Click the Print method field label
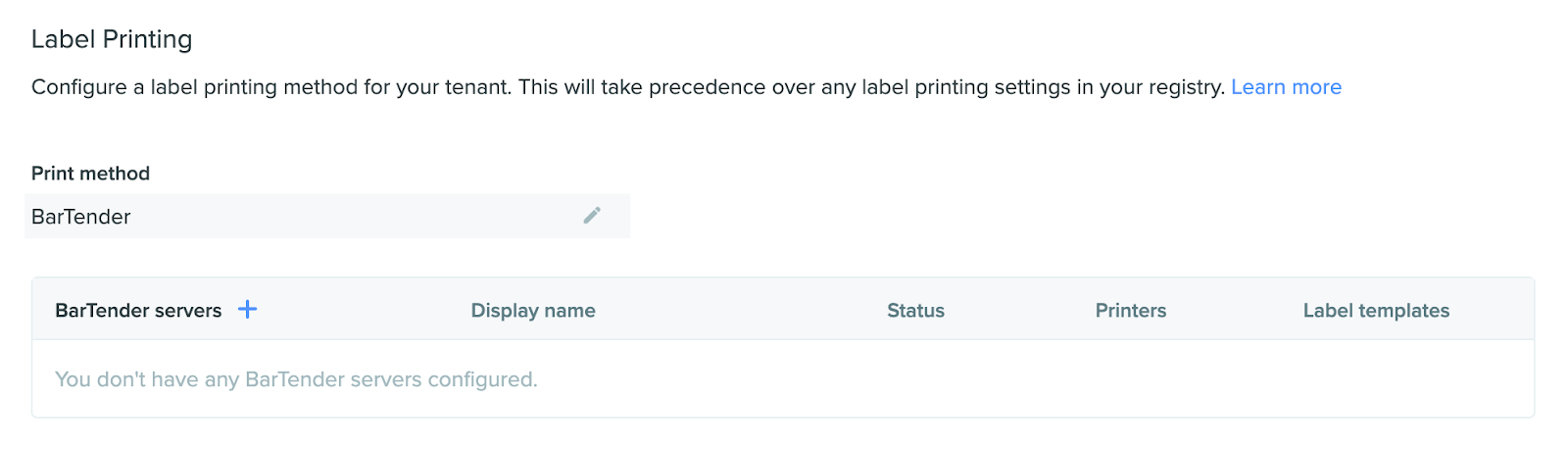Image resolution: width=1568 pixels, height=451 pixels. (90, 174)
